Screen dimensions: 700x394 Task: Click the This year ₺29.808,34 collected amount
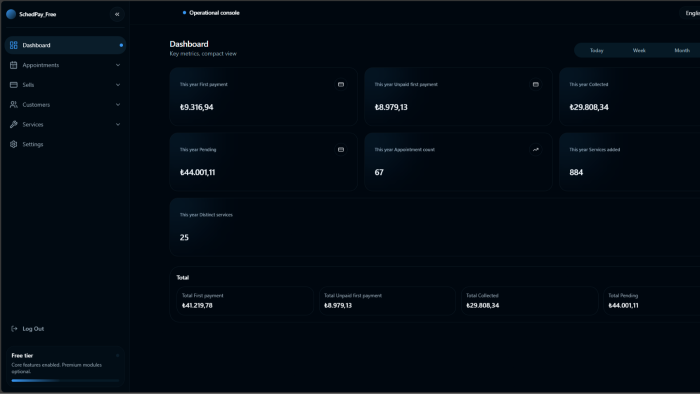click(588, 107)
